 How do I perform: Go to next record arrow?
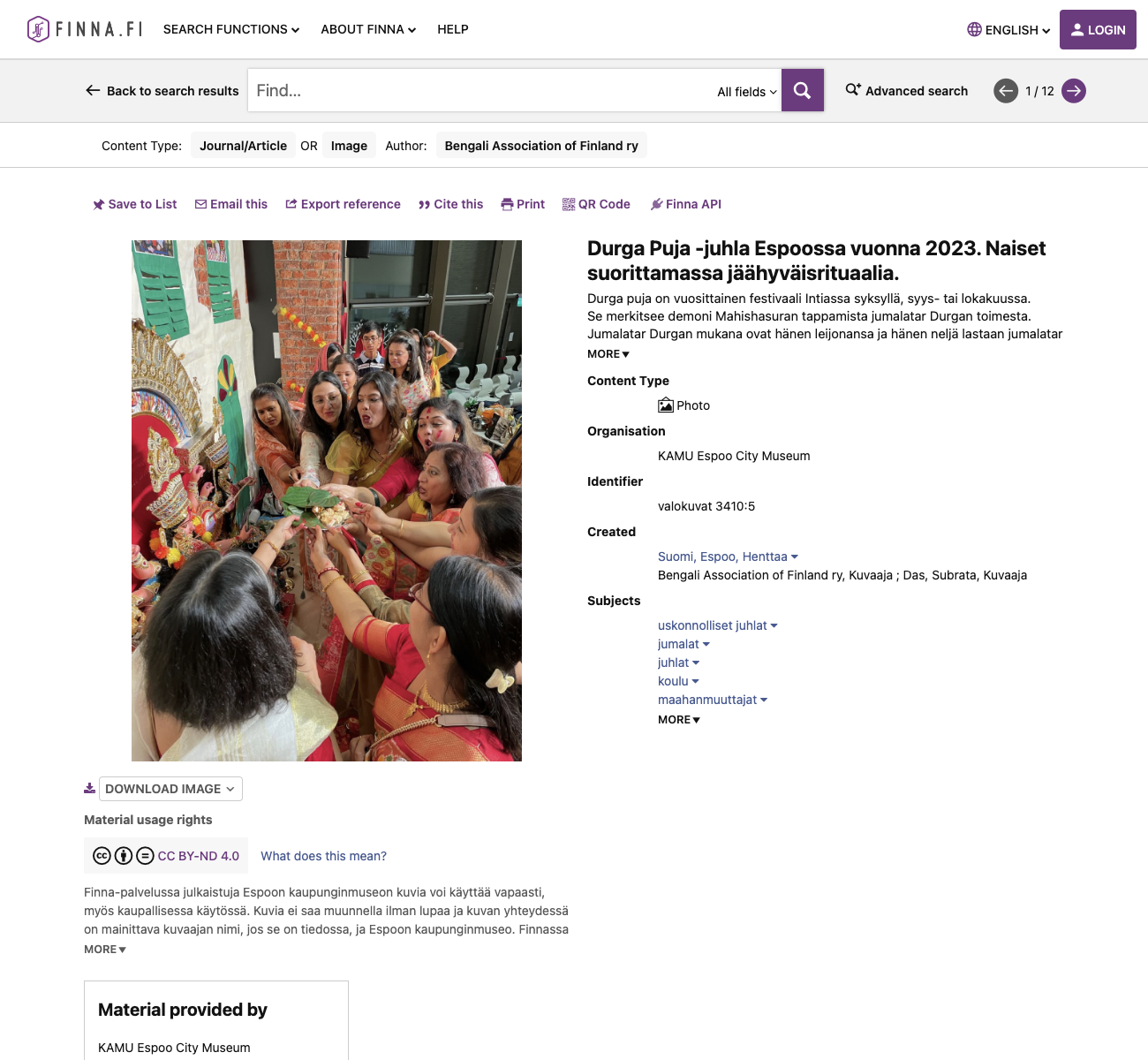coord(1074,91)
